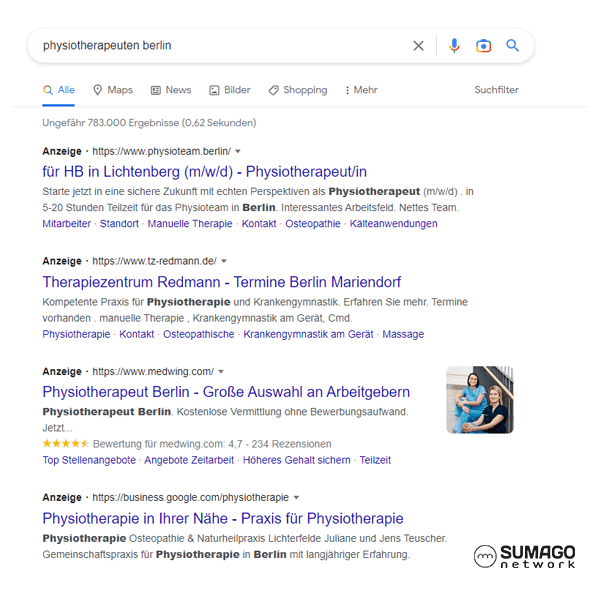This screenshot has width=600, height=600.
Task: Open 'Physiotherapeut Berlin - Große Auswahl an Arbeitgebern'
Action: [x=226, y=392]
